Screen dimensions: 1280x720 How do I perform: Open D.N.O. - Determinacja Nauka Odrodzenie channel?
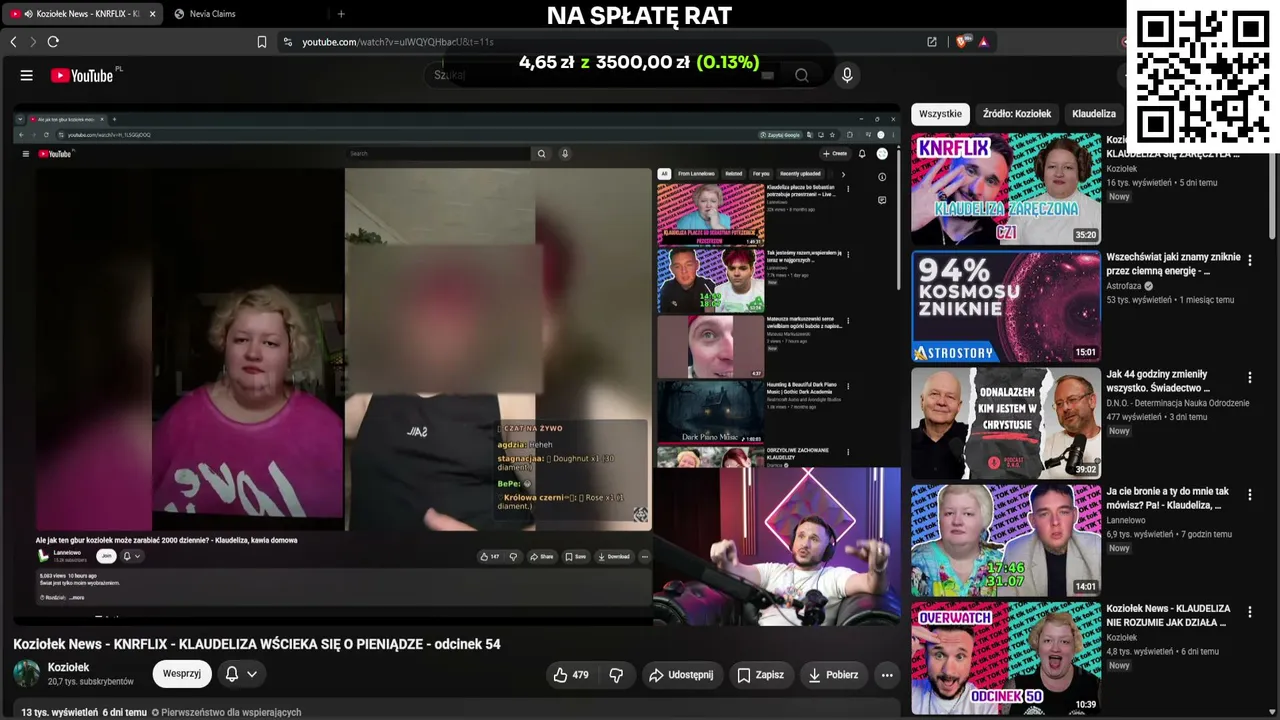pos(1177,403)
